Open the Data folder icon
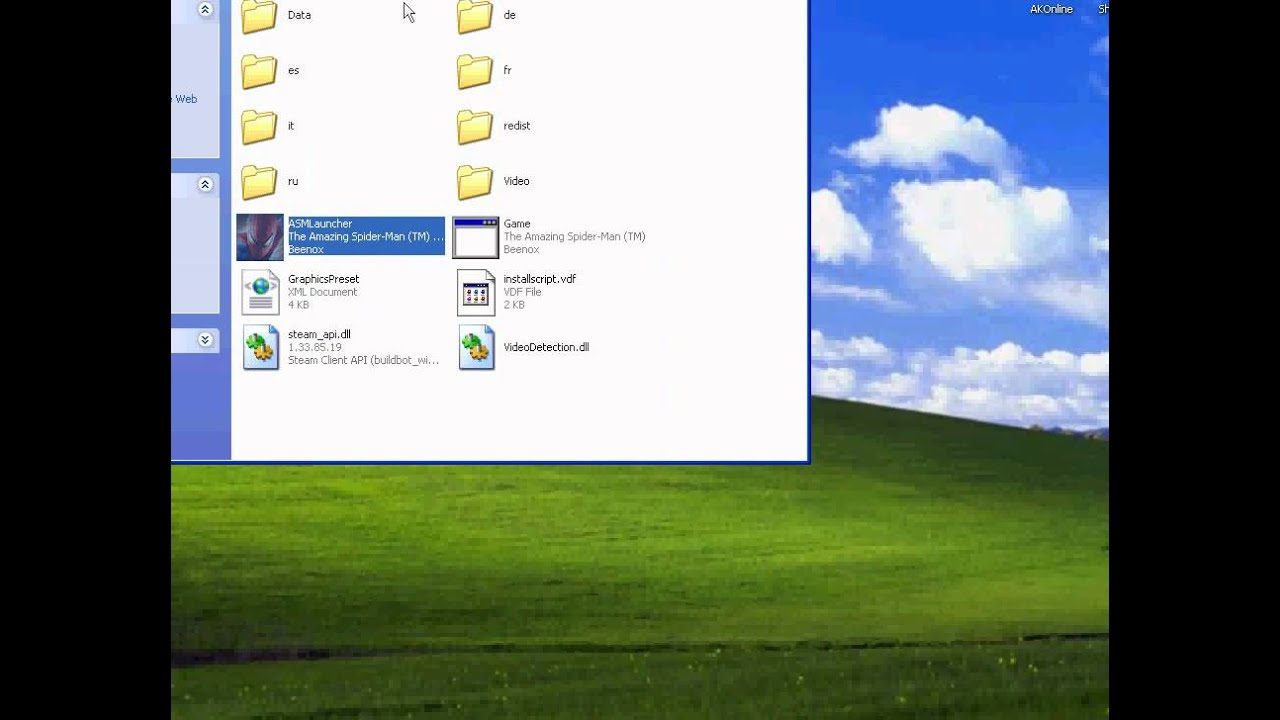Viewport: 1280px width, 720px height. pyautogui.click(x=259, y=16)
